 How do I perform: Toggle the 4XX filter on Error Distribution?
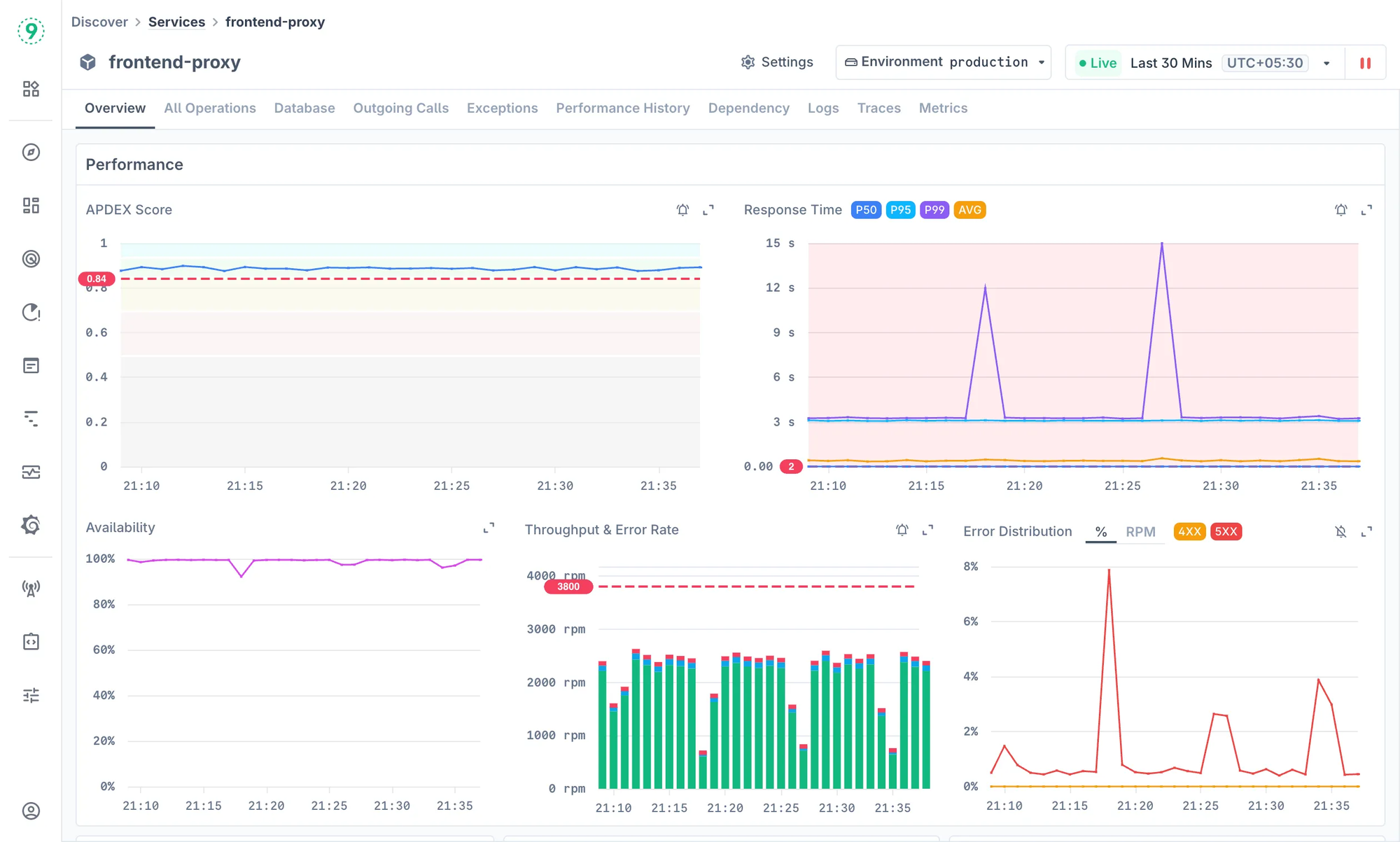coord(1189,531)
